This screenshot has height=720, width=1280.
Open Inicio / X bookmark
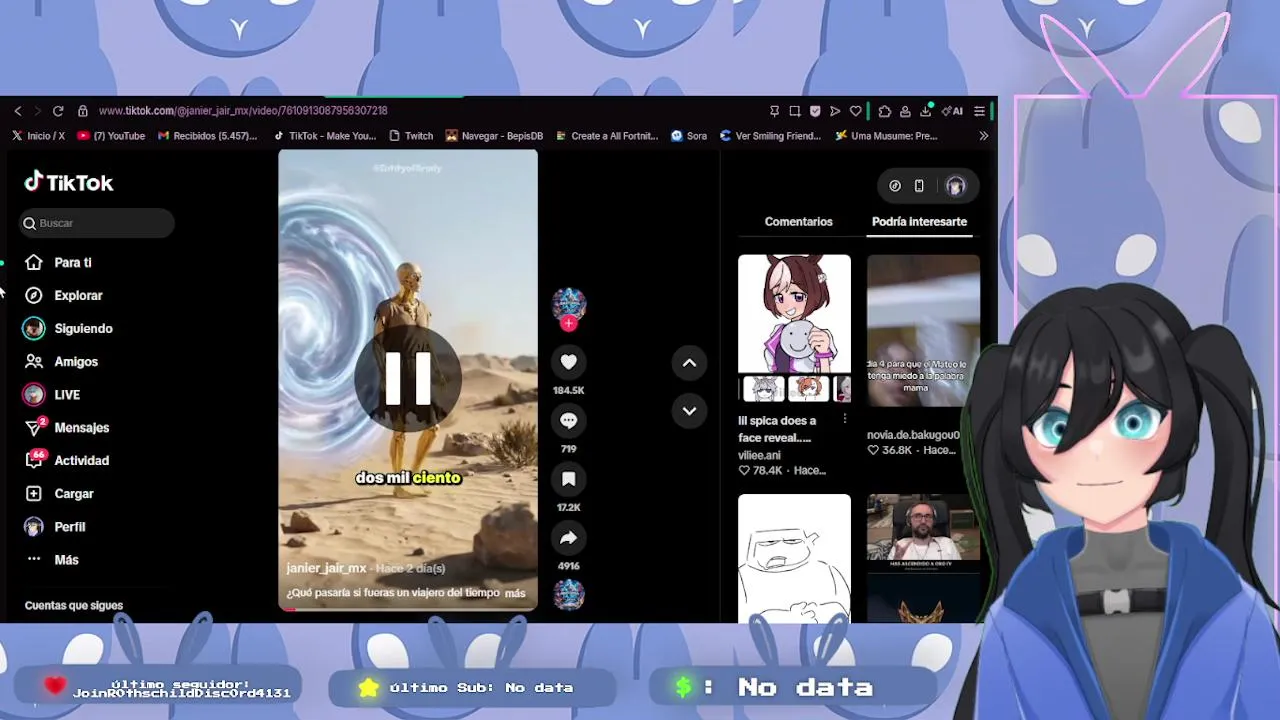38,136
